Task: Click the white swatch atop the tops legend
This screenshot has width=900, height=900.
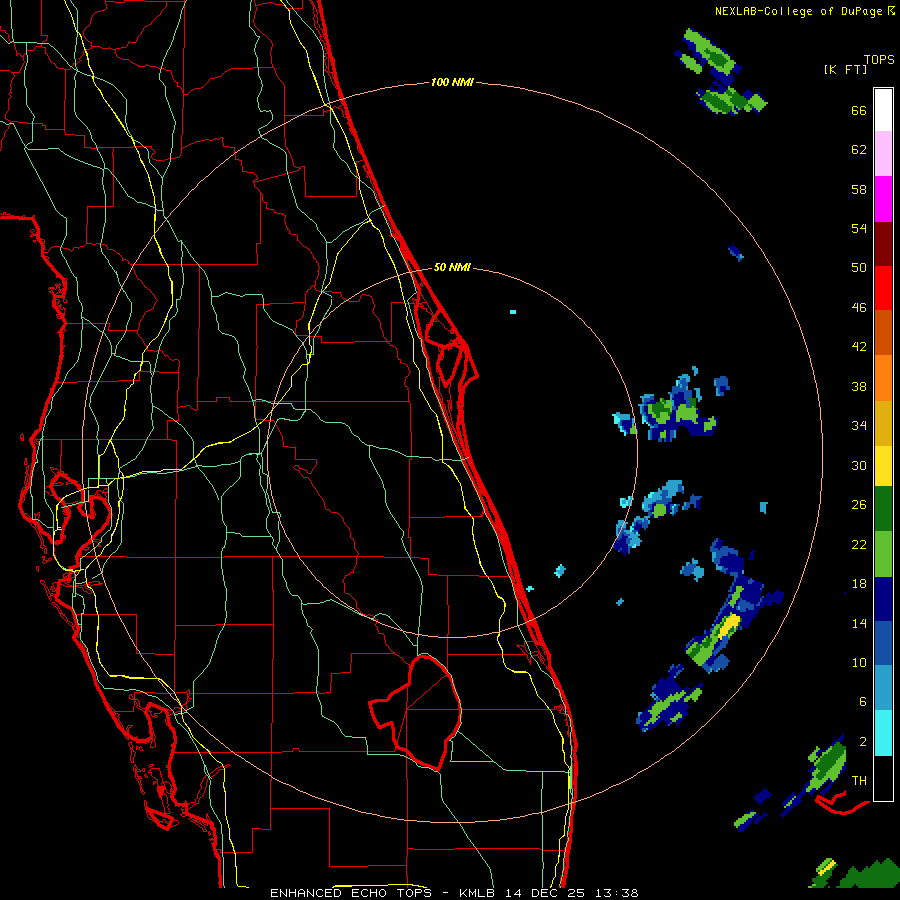Action: click(883, 110)
